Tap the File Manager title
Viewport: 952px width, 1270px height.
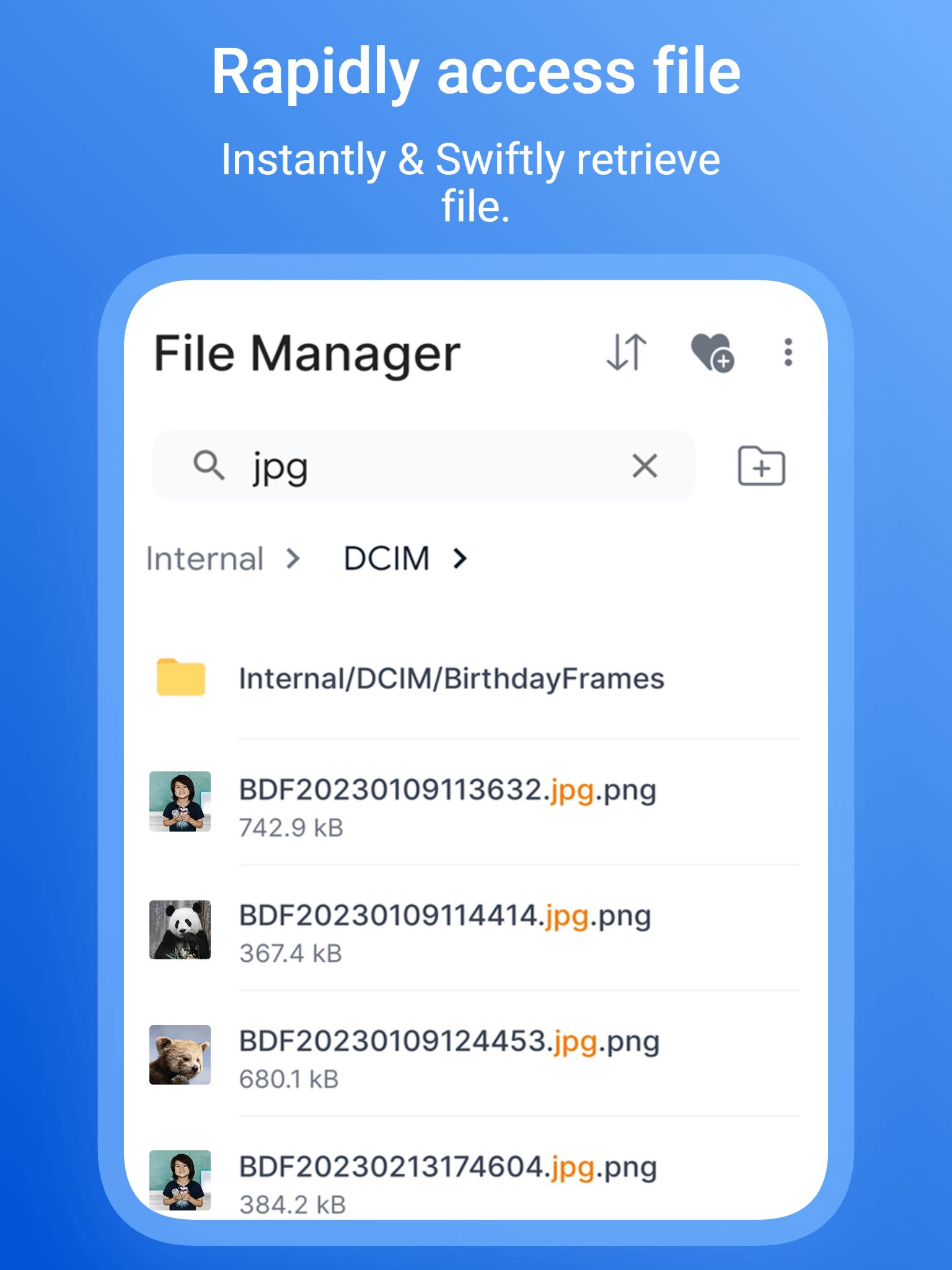(x=307, y=354)
